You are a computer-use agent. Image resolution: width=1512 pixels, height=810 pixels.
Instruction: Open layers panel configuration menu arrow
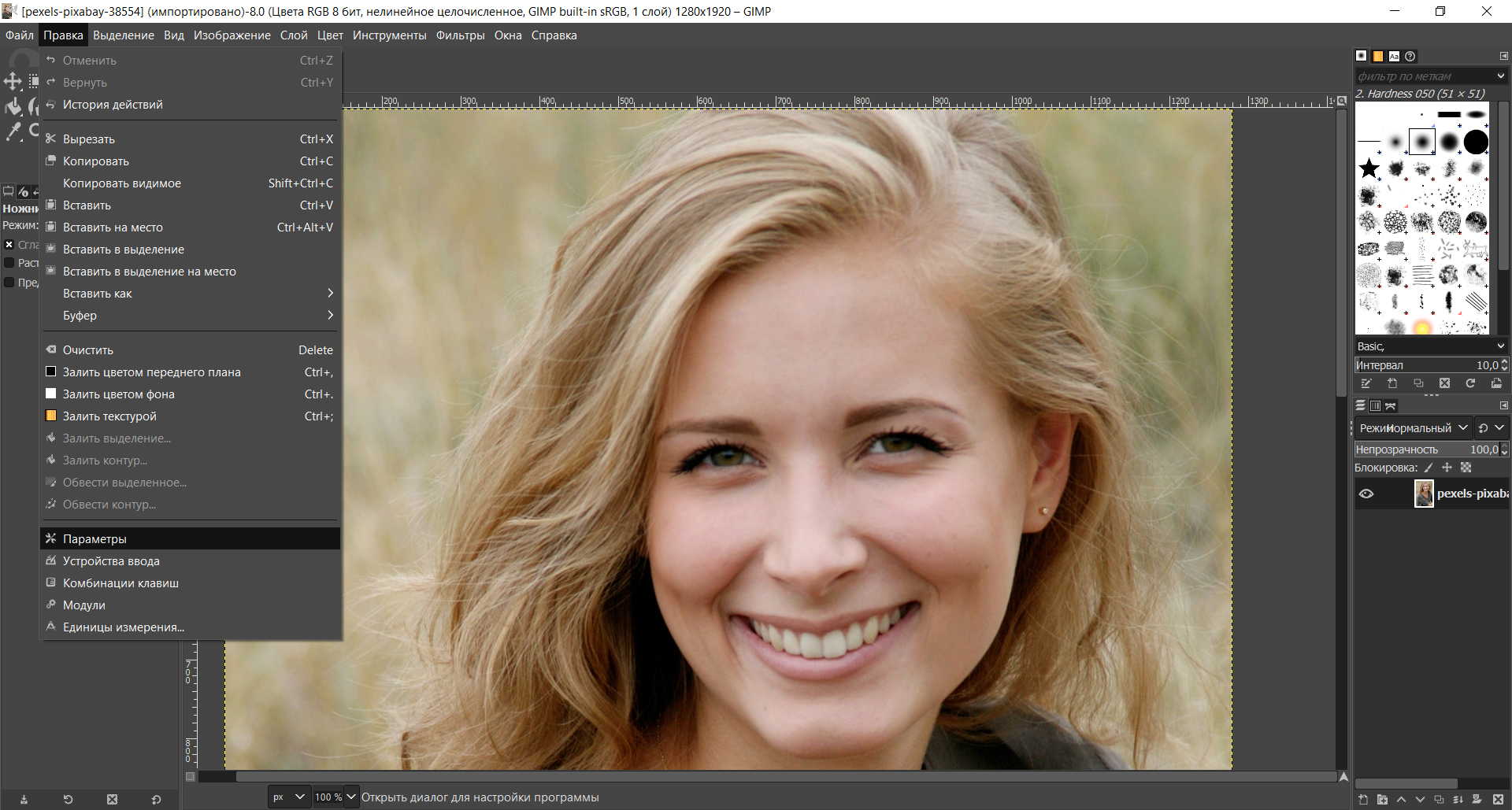click(x=1503, y=406)
